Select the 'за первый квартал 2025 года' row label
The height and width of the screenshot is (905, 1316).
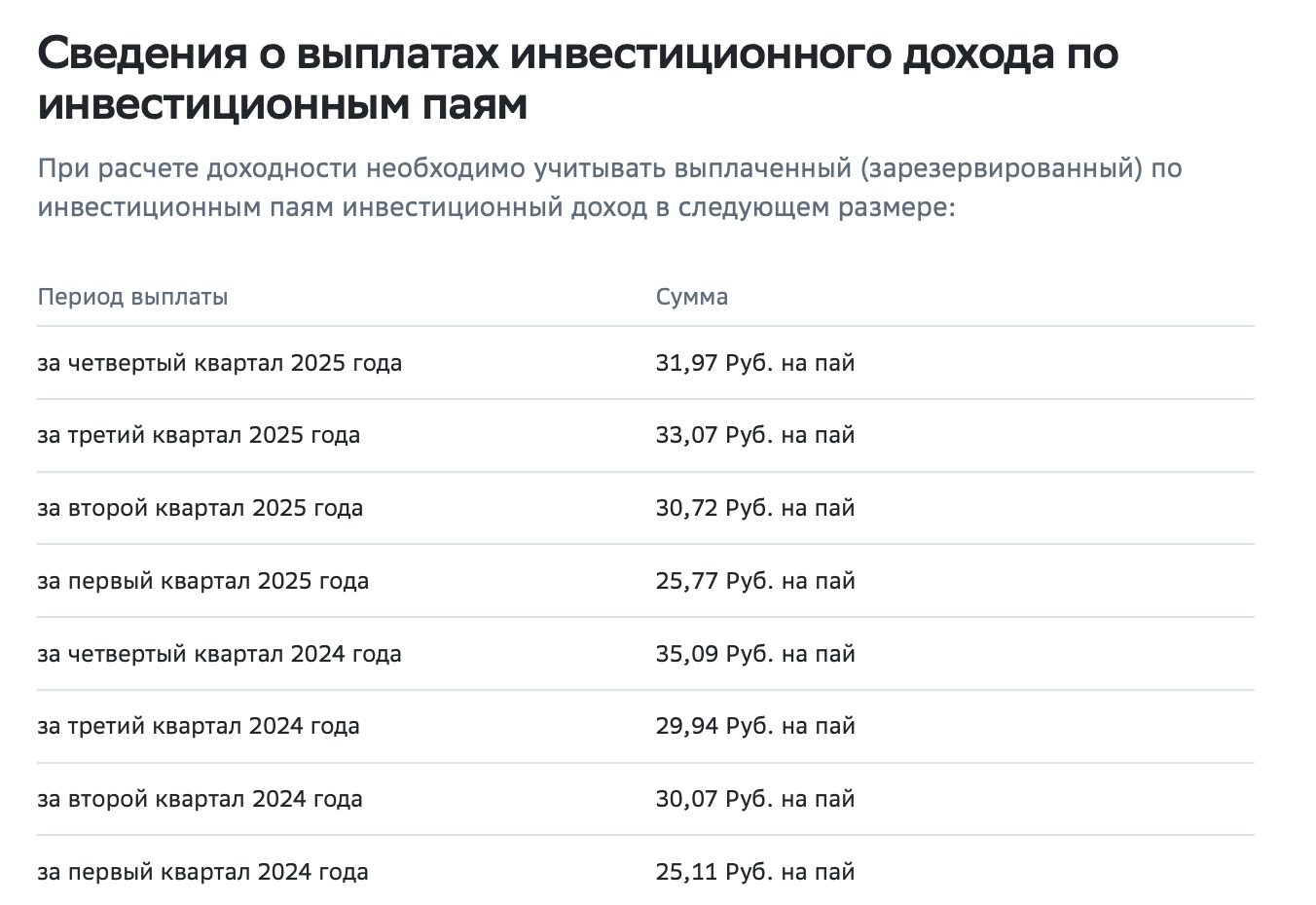(x=202, y=581)
